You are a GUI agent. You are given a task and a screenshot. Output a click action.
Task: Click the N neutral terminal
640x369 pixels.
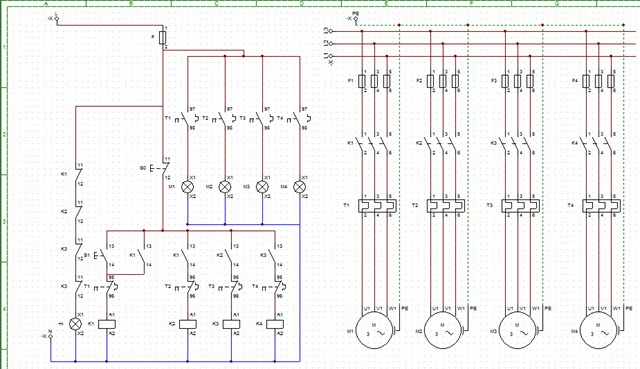50,336
